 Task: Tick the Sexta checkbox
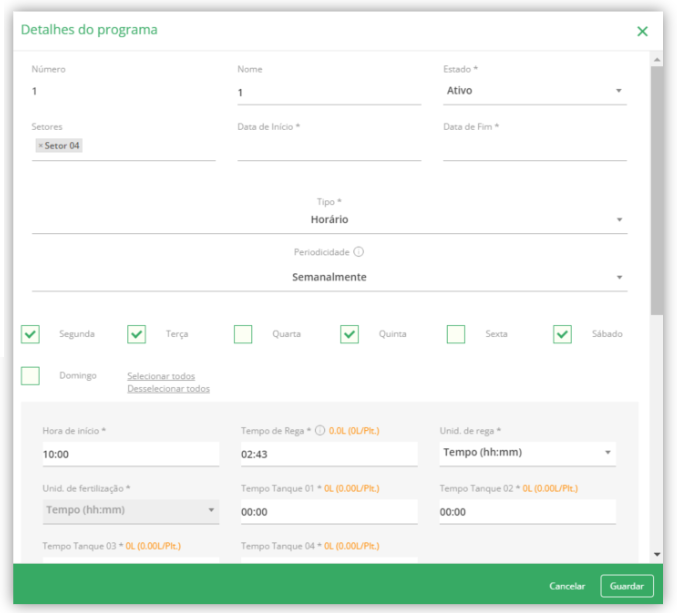[456, 334]
